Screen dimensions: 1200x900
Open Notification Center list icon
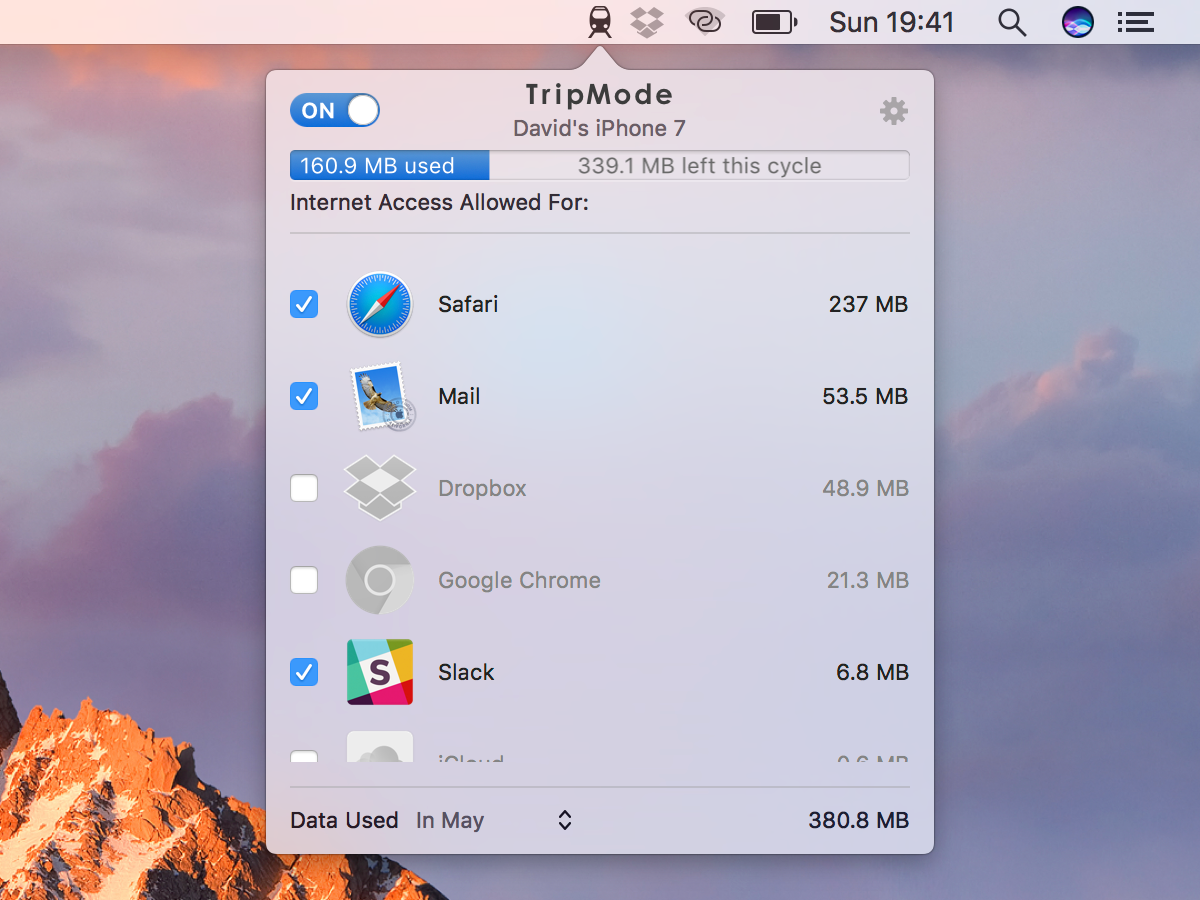1135,22
